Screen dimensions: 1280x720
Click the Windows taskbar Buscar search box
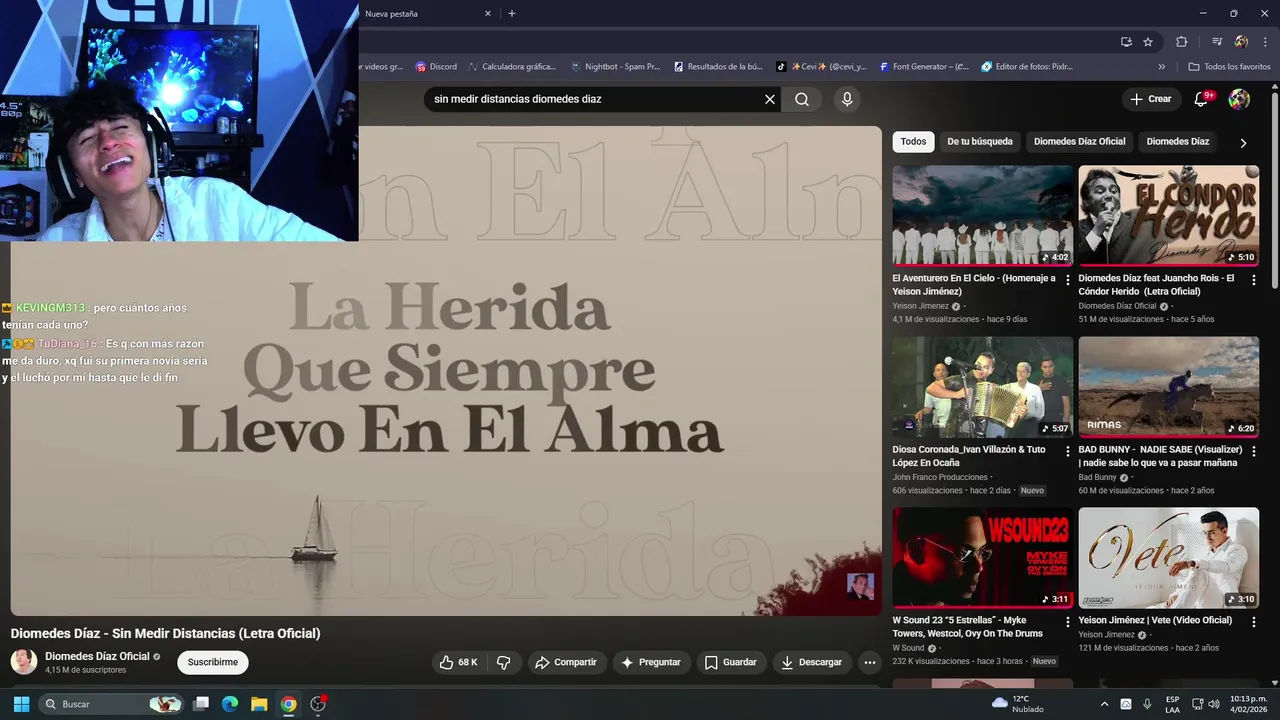click(111, 704)
